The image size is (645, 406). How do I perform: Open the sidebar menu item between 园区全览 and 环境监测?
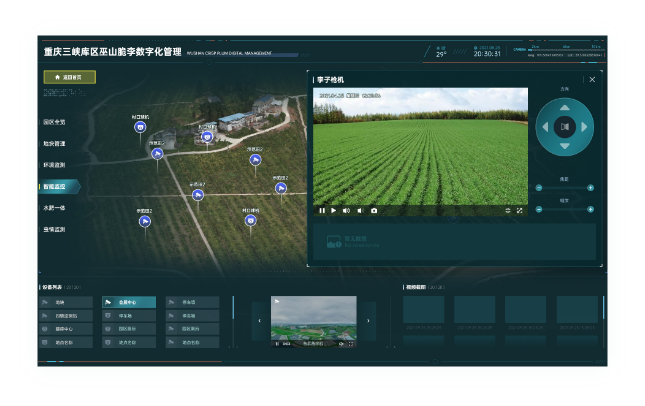pos(54,144)
